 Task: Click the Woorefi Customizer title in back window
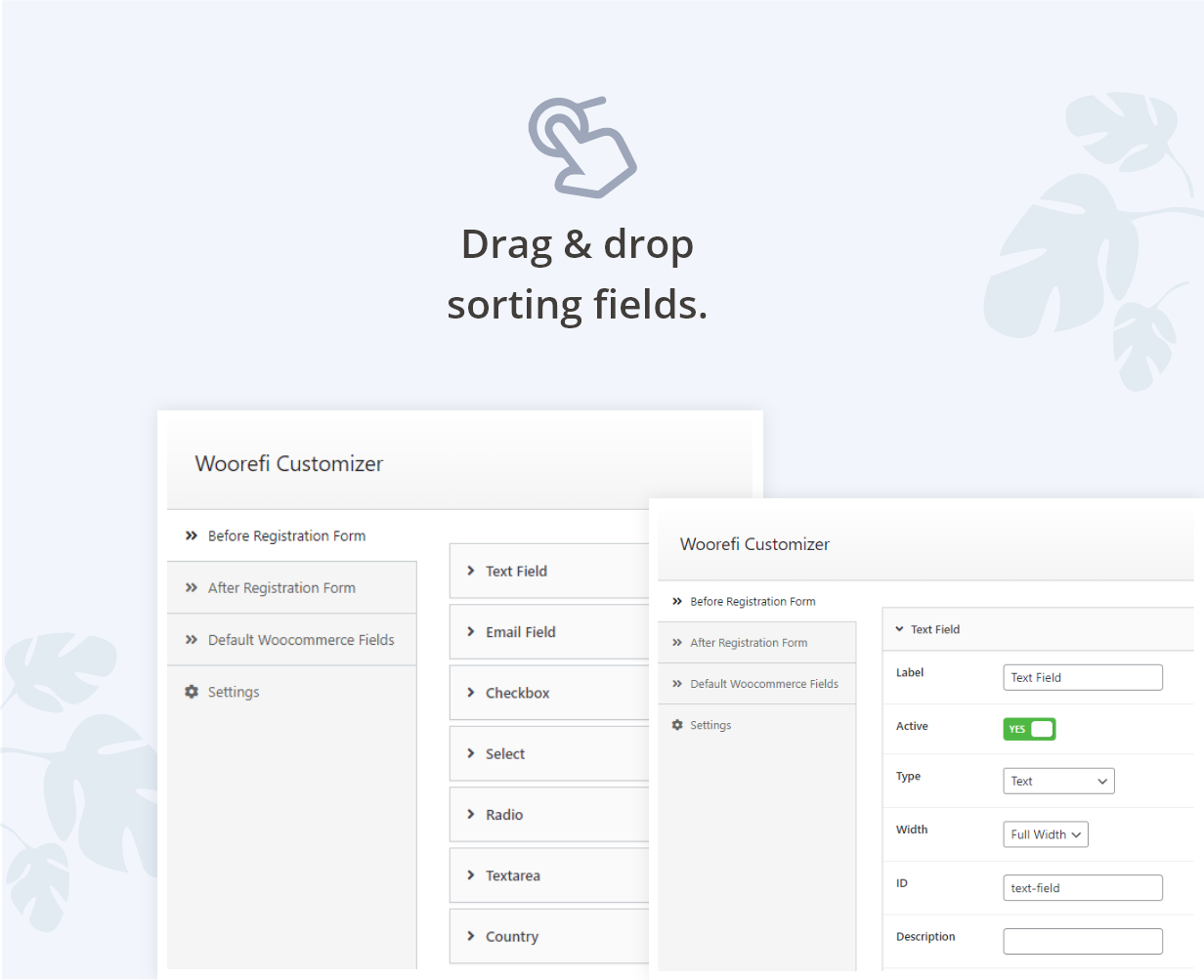point(289,463)
